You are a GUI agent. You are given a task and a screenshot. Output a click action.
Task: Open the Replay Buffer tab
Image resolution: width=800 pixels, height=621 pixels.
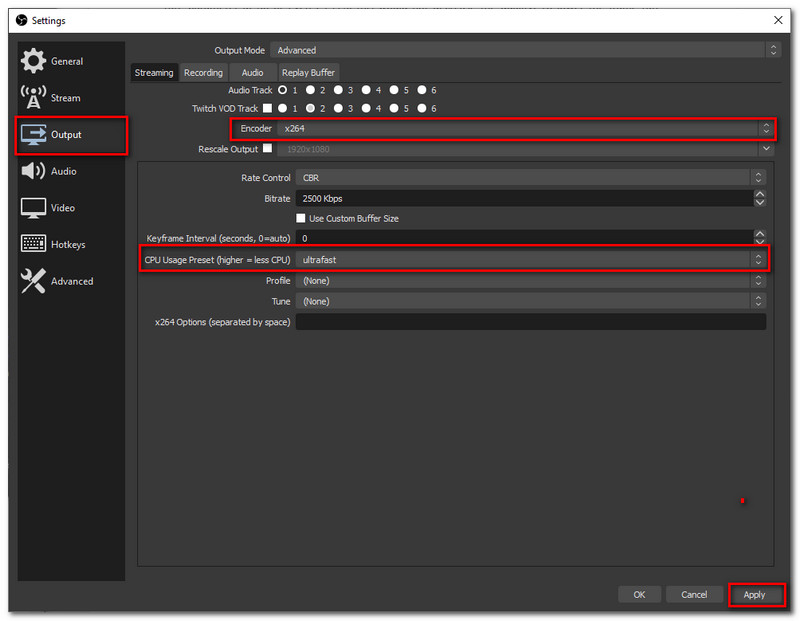point(308,72)
